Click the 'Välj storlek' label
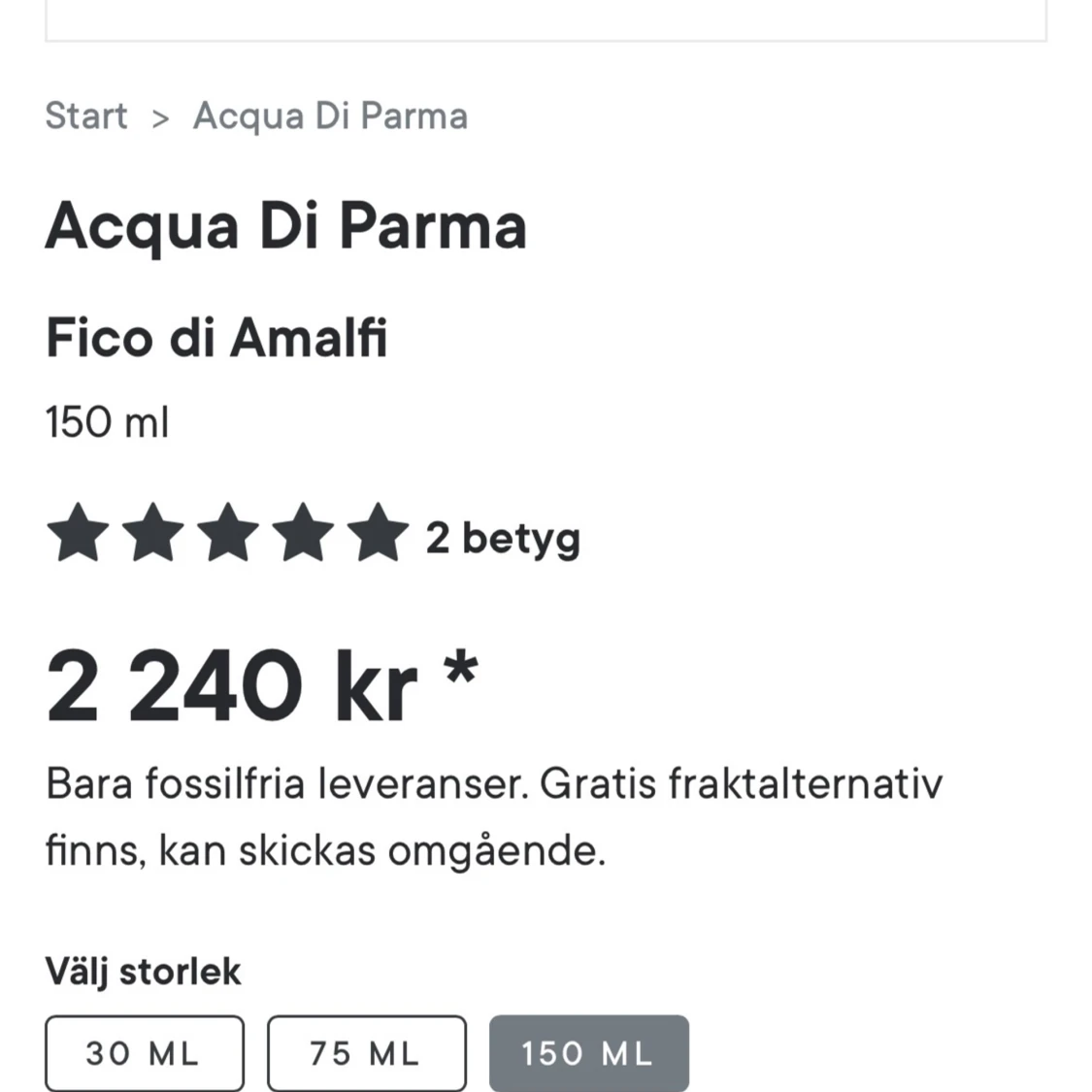Viewport: 1092px width, 1092px height. 144,971
